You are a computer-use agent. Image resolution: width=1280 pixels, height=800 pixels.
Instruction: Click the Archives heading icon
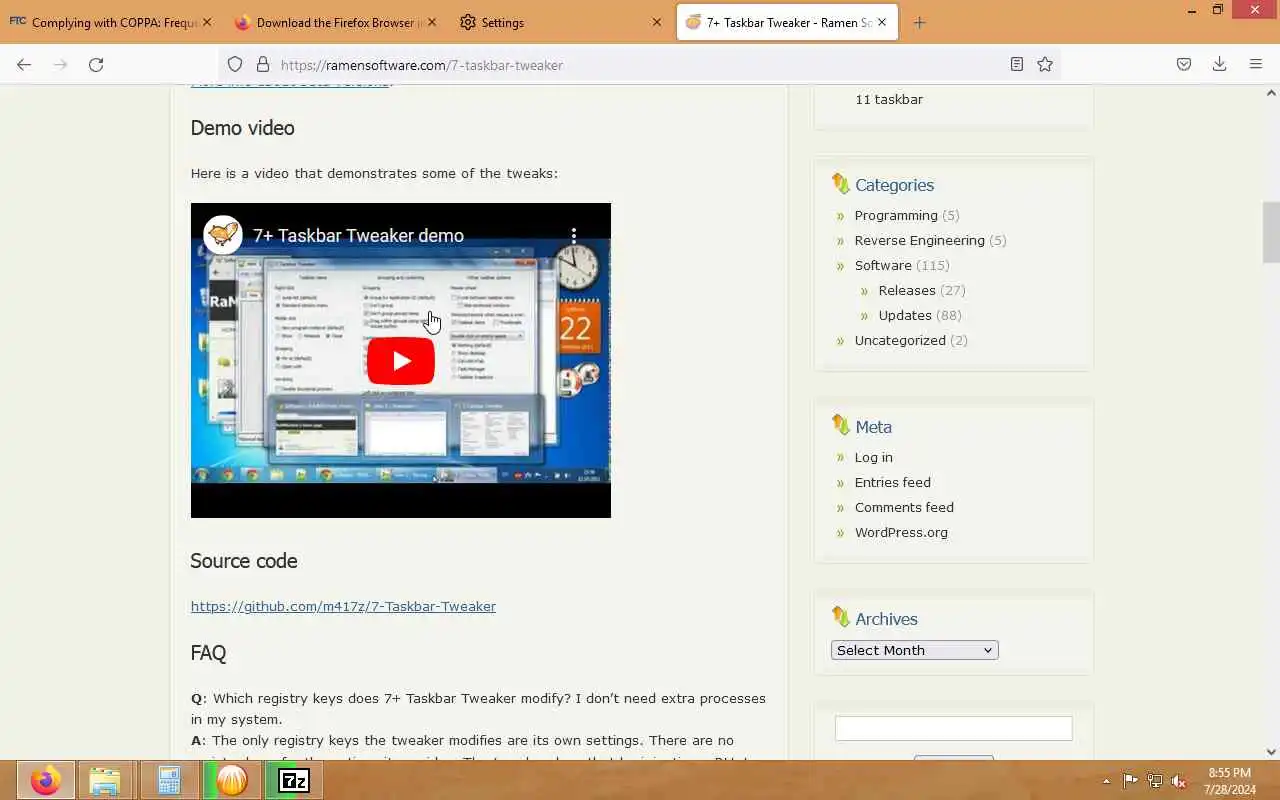tap(840, 618)
